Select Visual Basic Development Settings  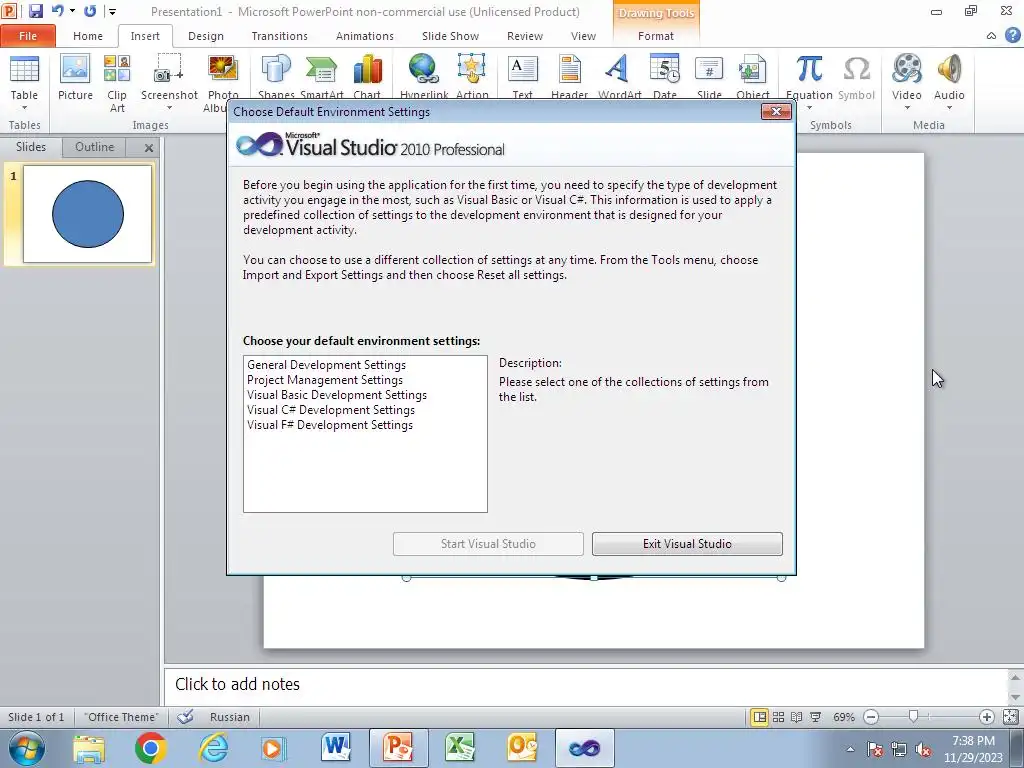[337, 395]
